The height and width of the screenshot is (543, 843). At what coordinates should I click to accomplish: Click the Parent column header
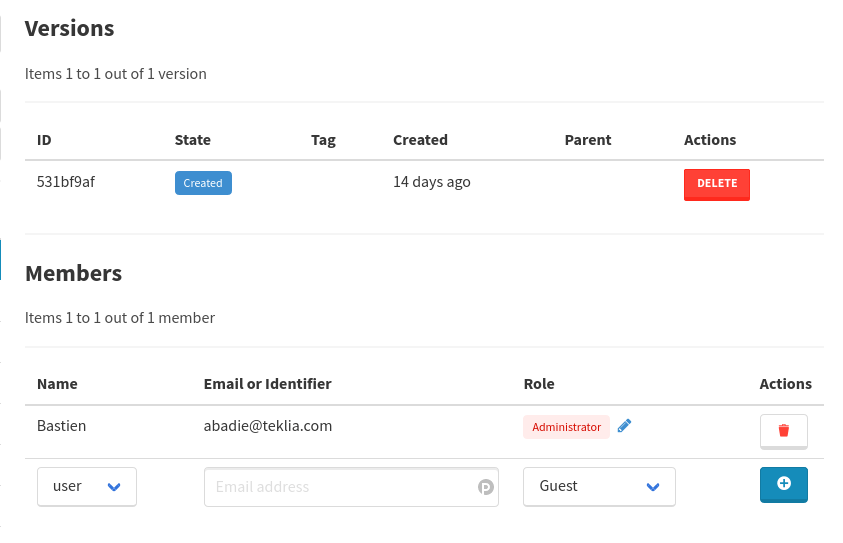[x=588, y=140]
